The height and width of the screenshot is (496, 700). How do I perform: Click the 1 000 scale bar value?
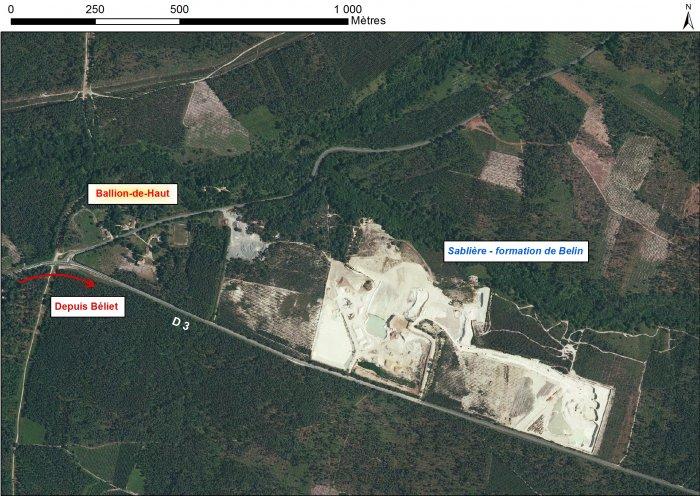click(x=348, y=9)
